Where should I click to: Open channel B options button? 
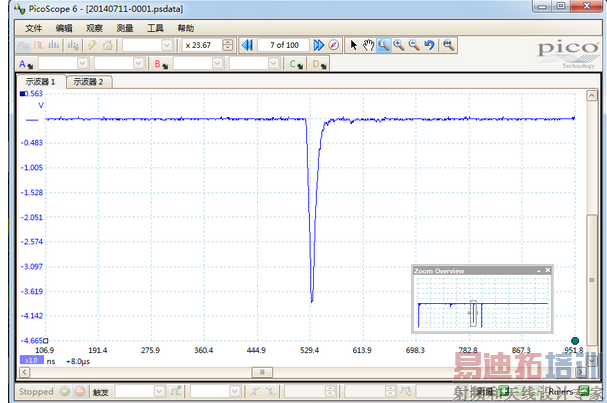coord(161,64)
